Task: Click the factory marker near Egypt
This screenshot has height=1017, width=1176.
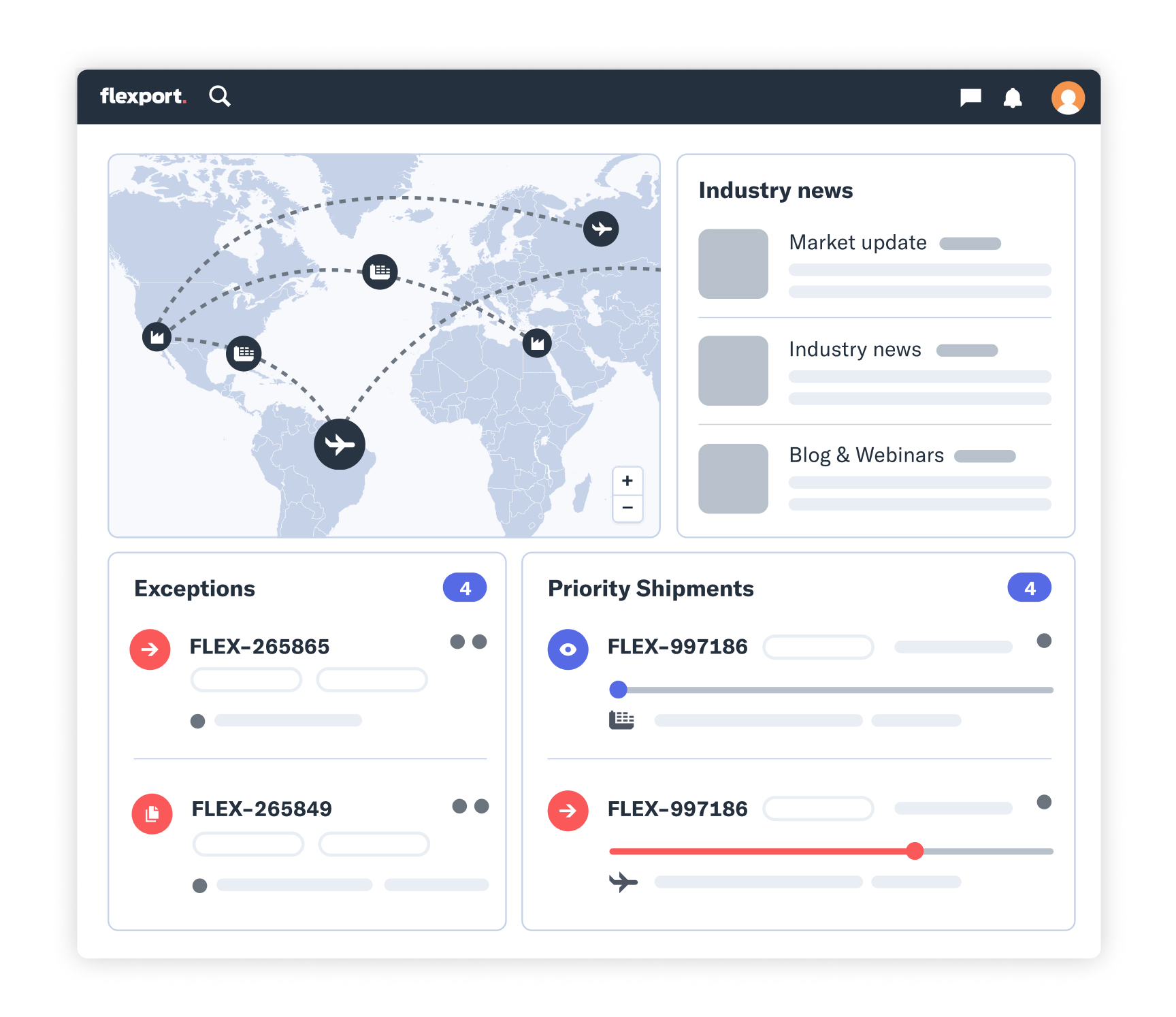Action: [x=536, y=344]
